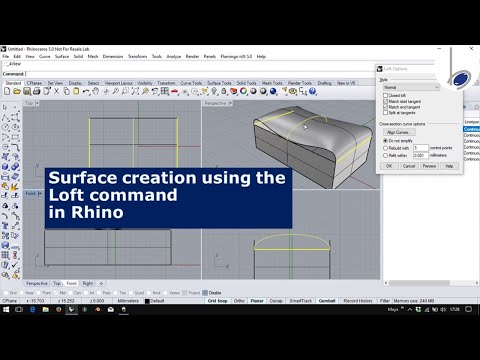Select the Right viewport tab at bottom
This screenshot has height=360, width=480.
(x=88, y=283)
